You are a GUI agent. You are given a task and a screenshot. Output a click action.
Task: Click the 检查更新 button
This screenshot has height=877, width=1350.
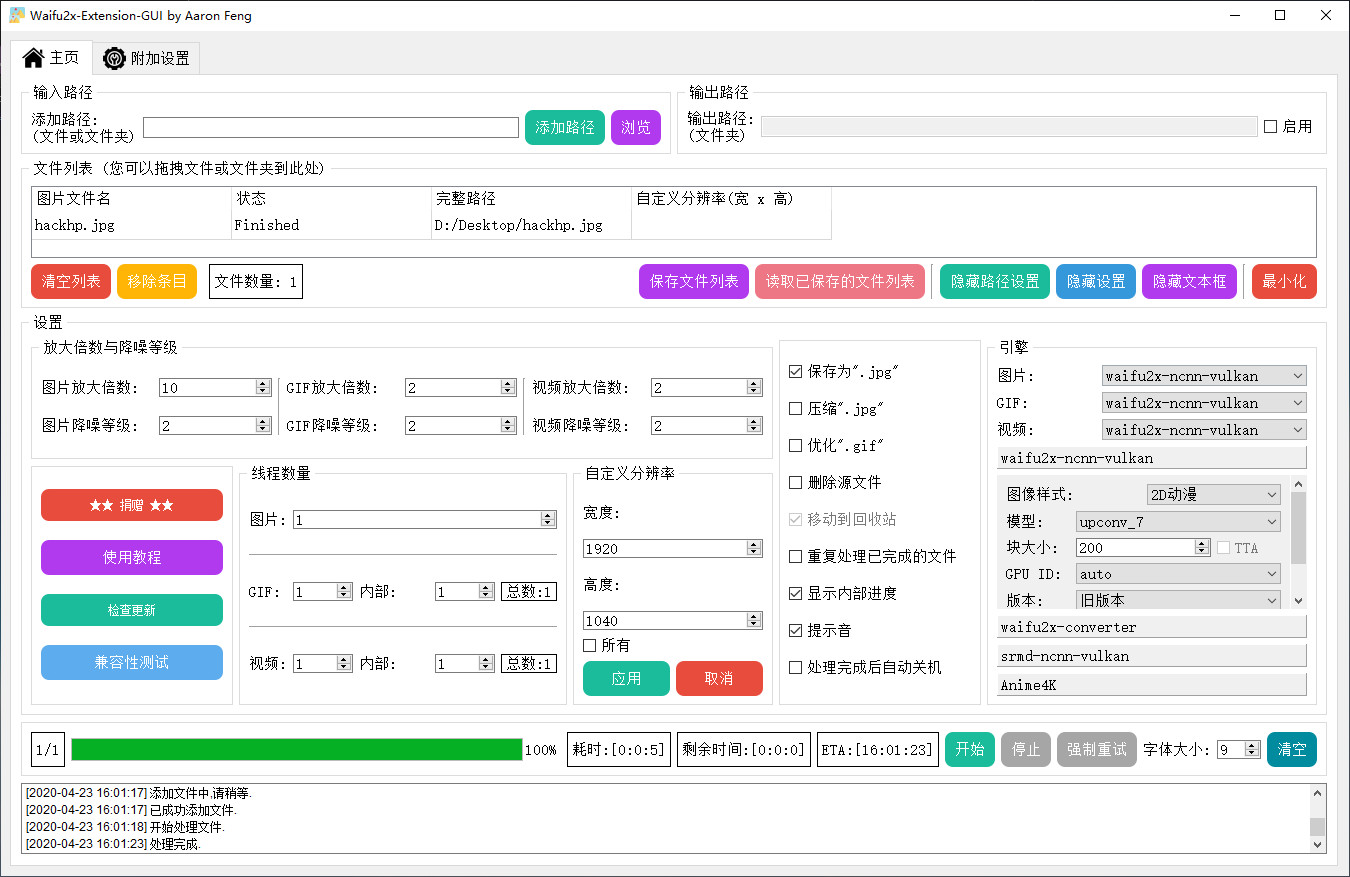(x=132, y=610)
